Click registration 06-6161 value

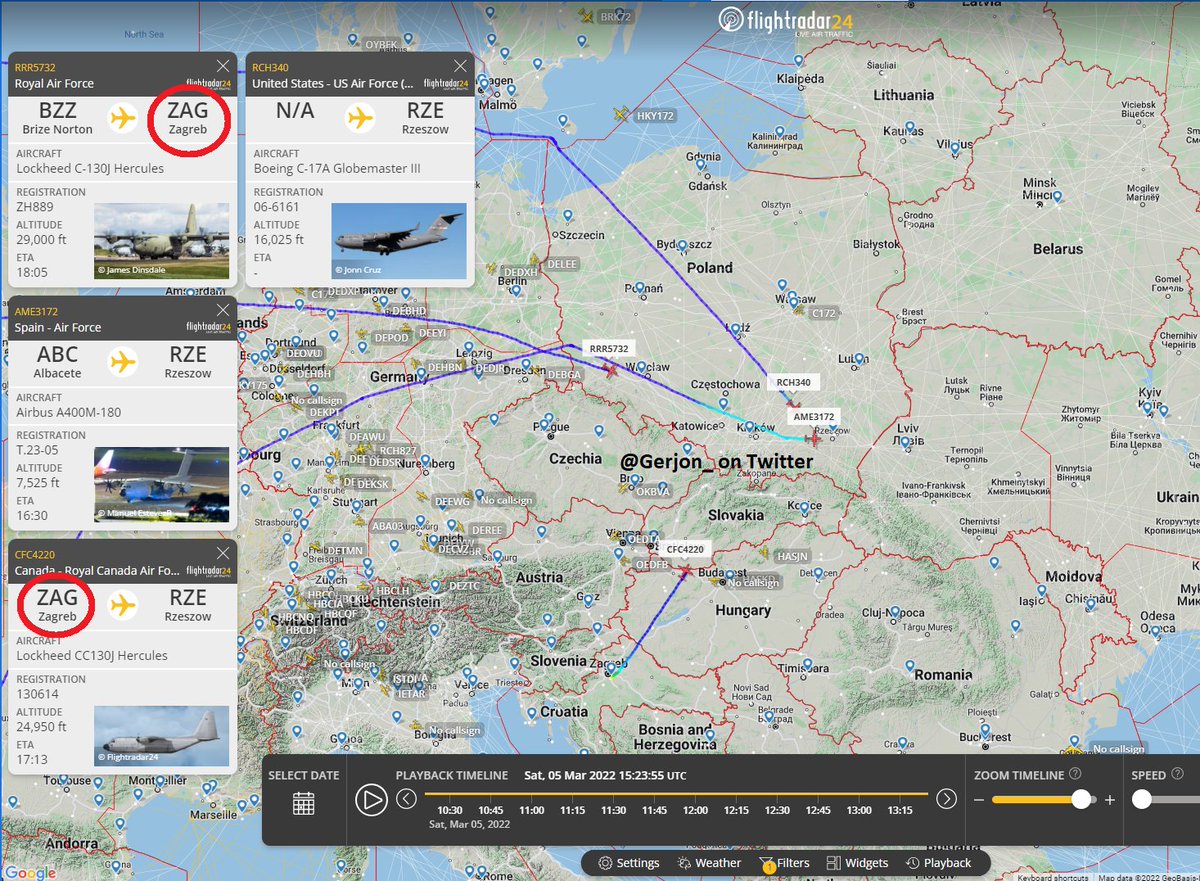point(276,207)
